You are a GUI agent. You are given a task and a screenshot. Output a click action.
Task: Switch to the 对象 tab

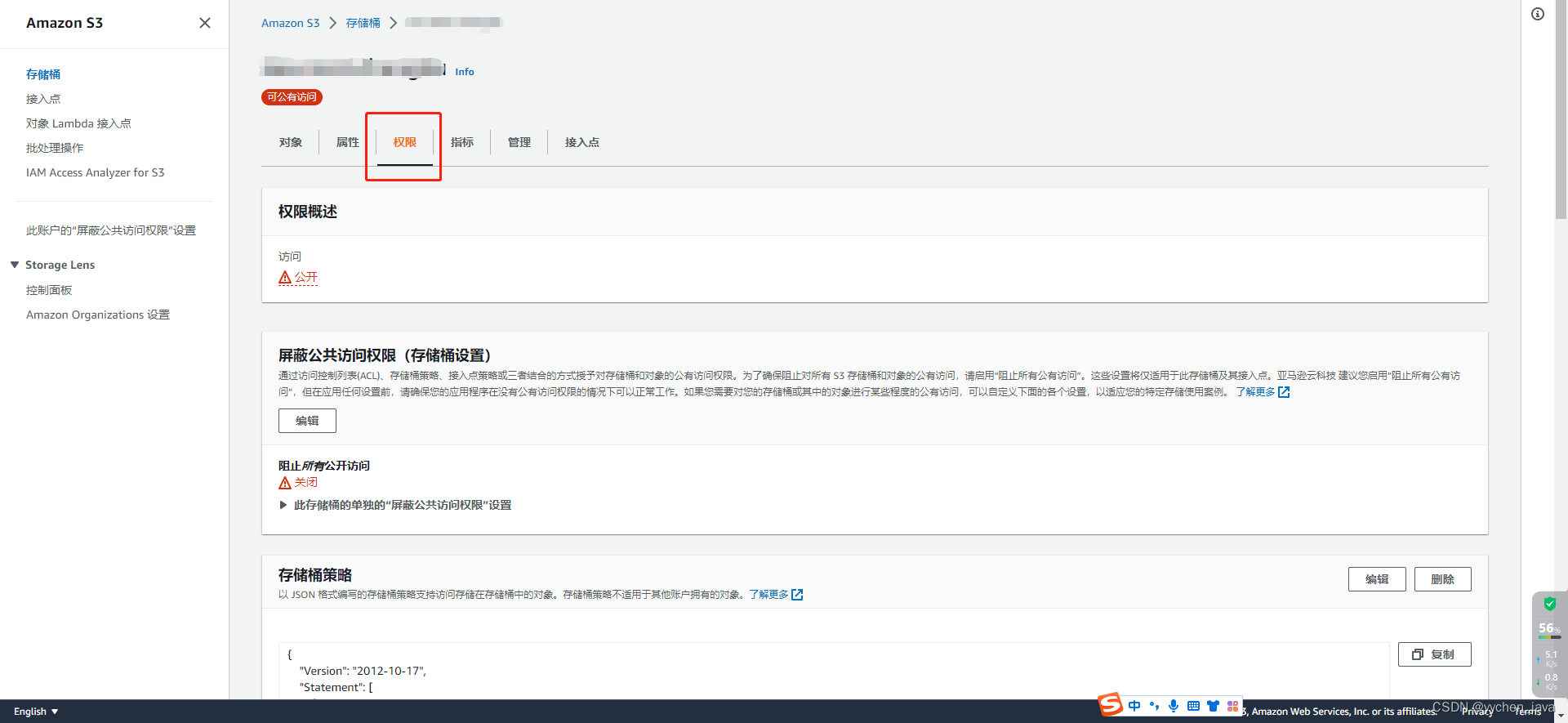291,142
